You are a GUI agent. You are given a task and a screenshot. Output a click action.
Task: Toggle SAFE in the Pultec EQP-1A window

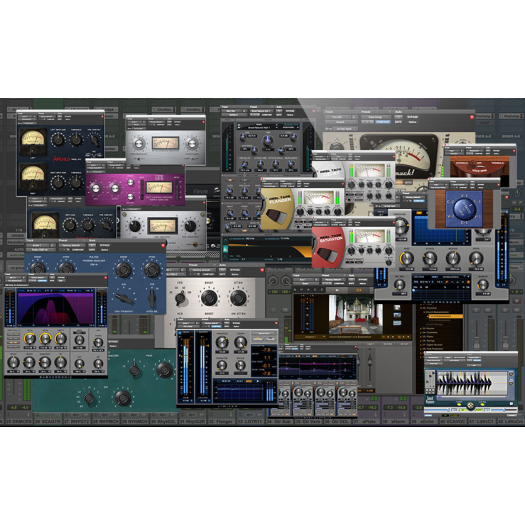91,250
